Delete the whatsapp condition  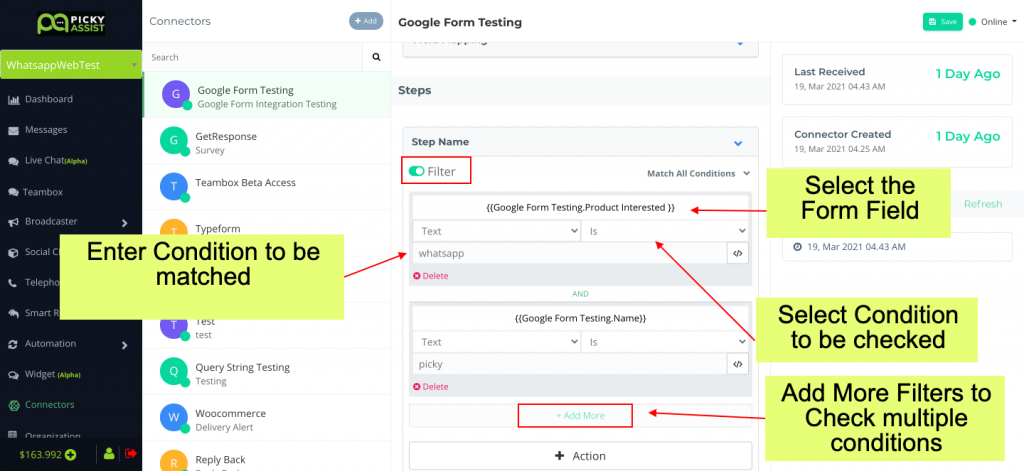click(x=430, y=276)
